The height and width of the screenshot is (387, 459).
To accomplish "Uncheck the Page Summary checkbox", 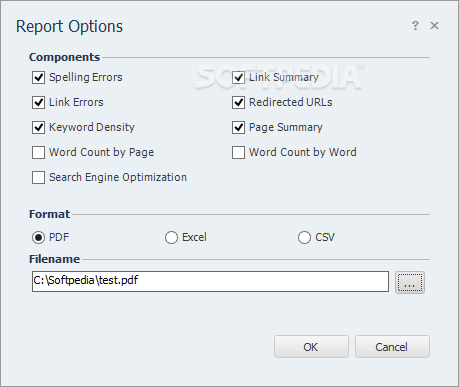I will click(238, 127).
